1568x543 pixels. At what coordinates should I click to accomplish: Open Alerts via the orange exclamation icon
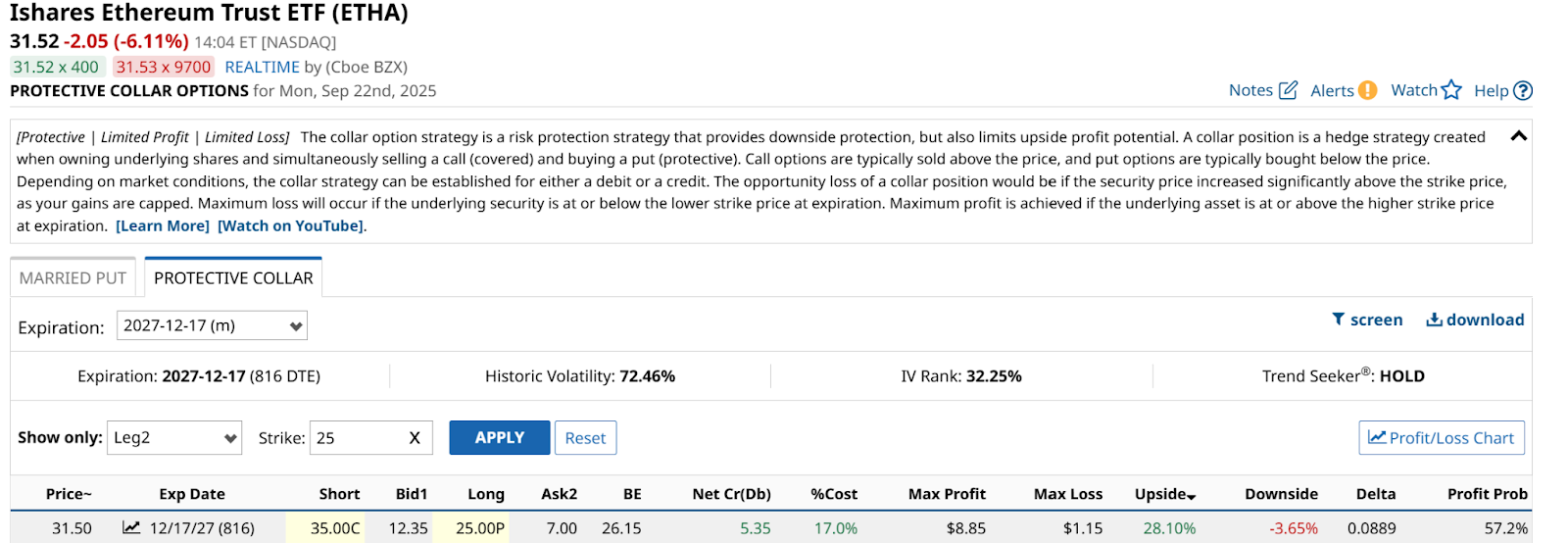[x=1367, y=90]
